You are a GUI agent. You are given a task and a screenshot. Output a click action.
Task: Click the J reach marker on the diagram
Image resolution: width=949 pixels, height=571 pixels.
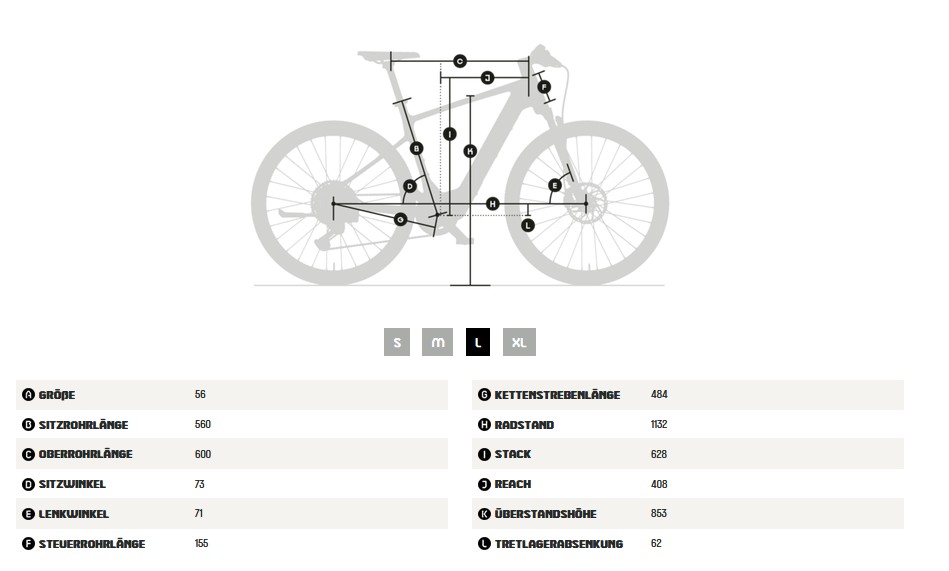487,78
